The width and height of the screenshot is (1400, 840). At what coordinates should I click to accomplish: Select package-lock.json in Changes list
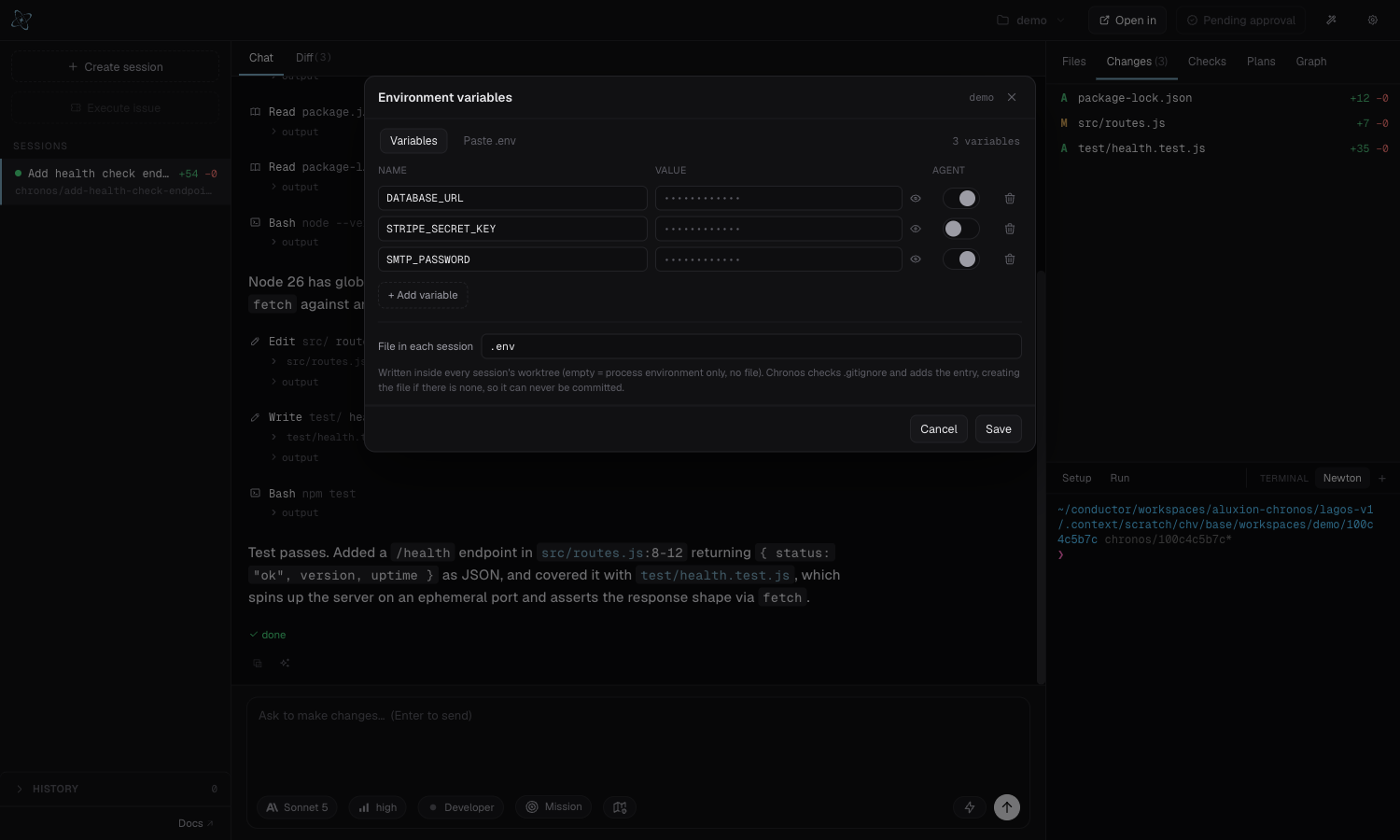pyautogui.click(x=1223, y=98)
